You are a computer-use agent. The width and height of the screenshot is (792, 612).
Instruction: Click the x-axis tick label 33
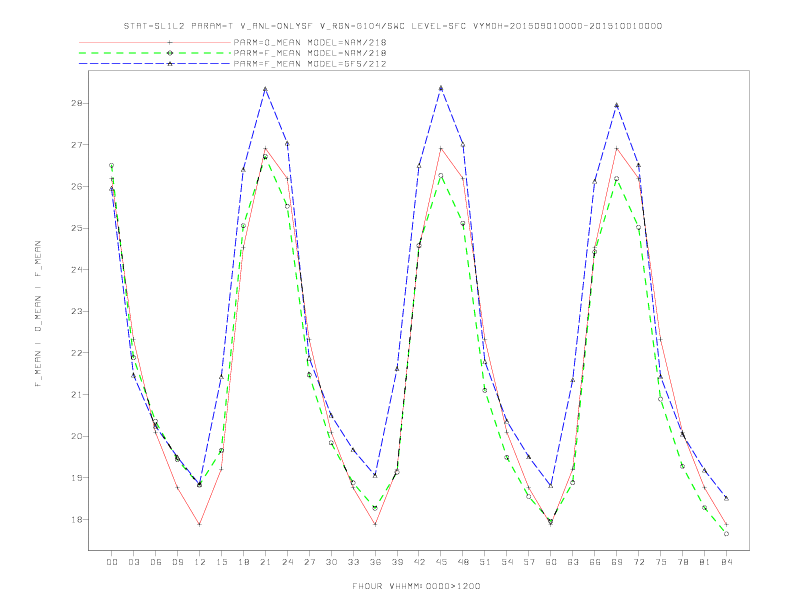[x=353, y=562]
